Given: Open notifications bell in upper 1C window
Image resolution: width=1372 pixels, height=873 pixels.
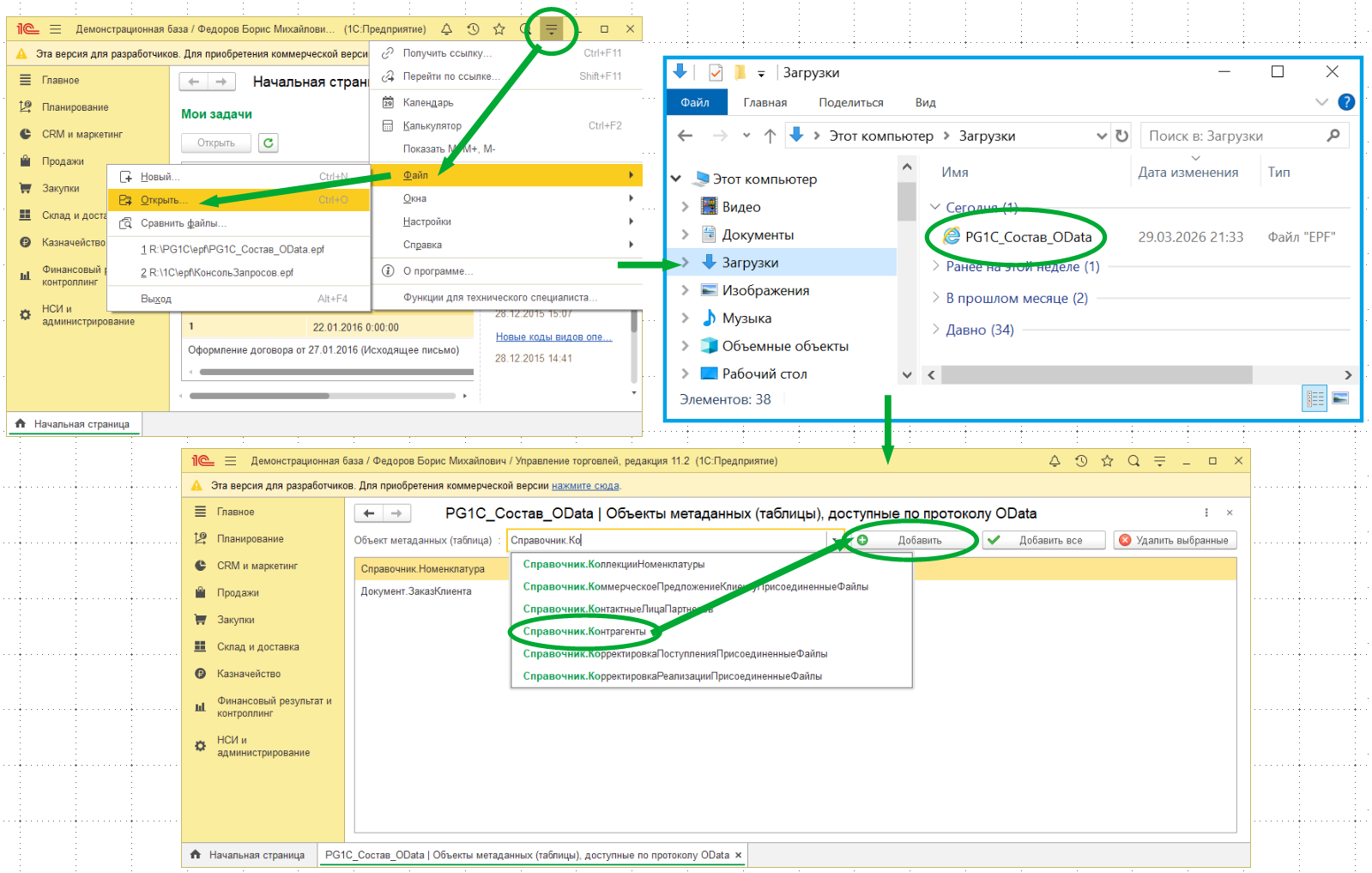Looking at the screenshot, I should [x=446, y=29].
